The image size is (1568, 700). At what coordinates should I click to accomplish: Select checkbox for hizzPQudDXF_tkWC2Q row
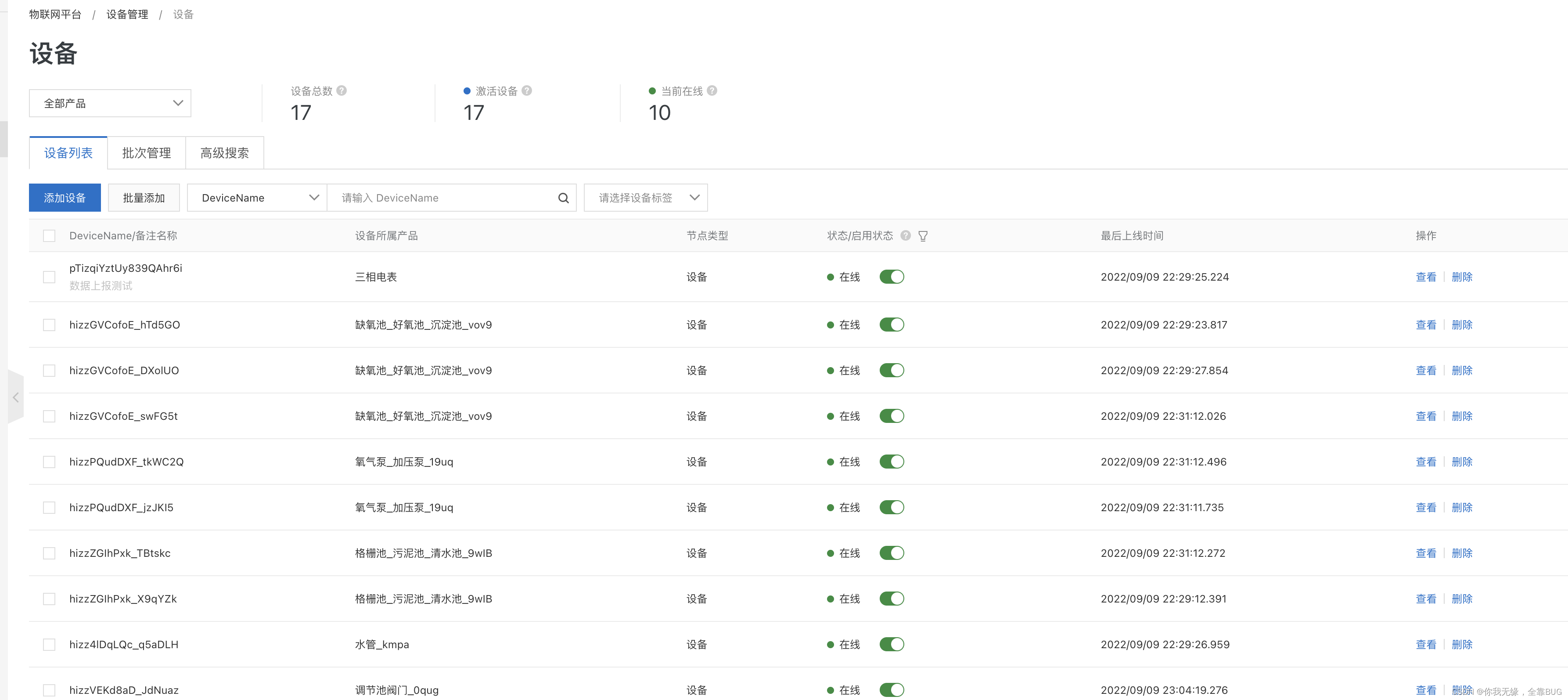(49, 462)
